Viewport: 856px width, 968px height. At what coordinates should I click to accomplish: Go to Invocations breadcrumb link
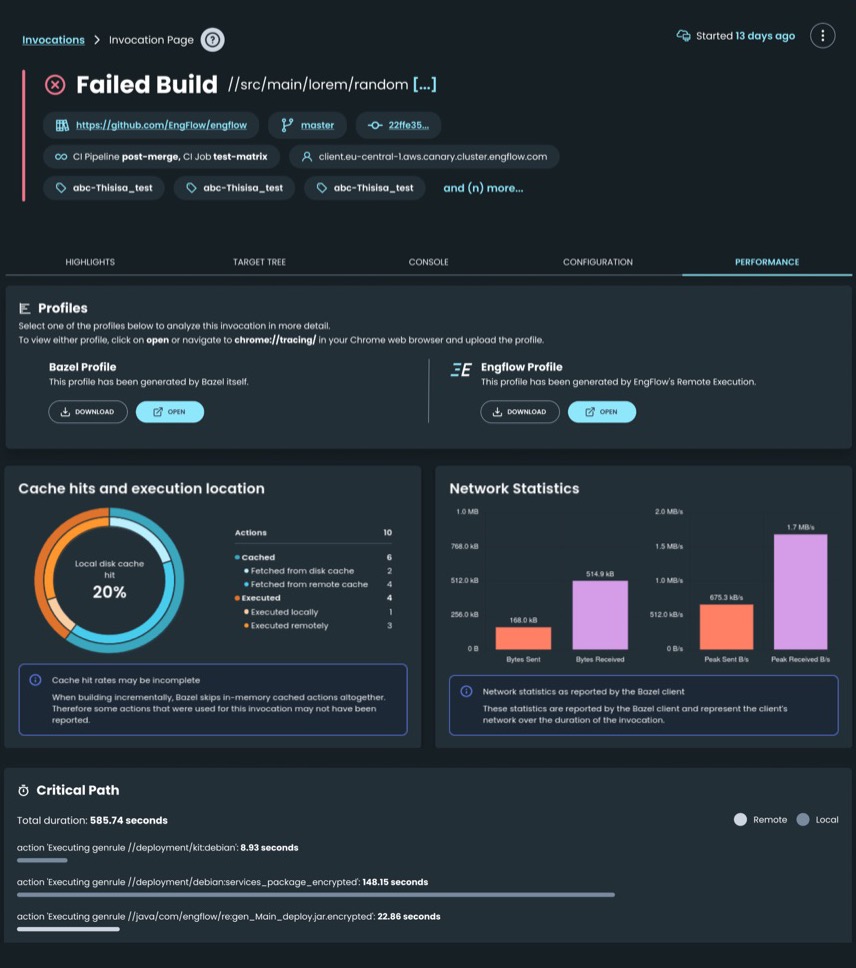coord(53,40)
